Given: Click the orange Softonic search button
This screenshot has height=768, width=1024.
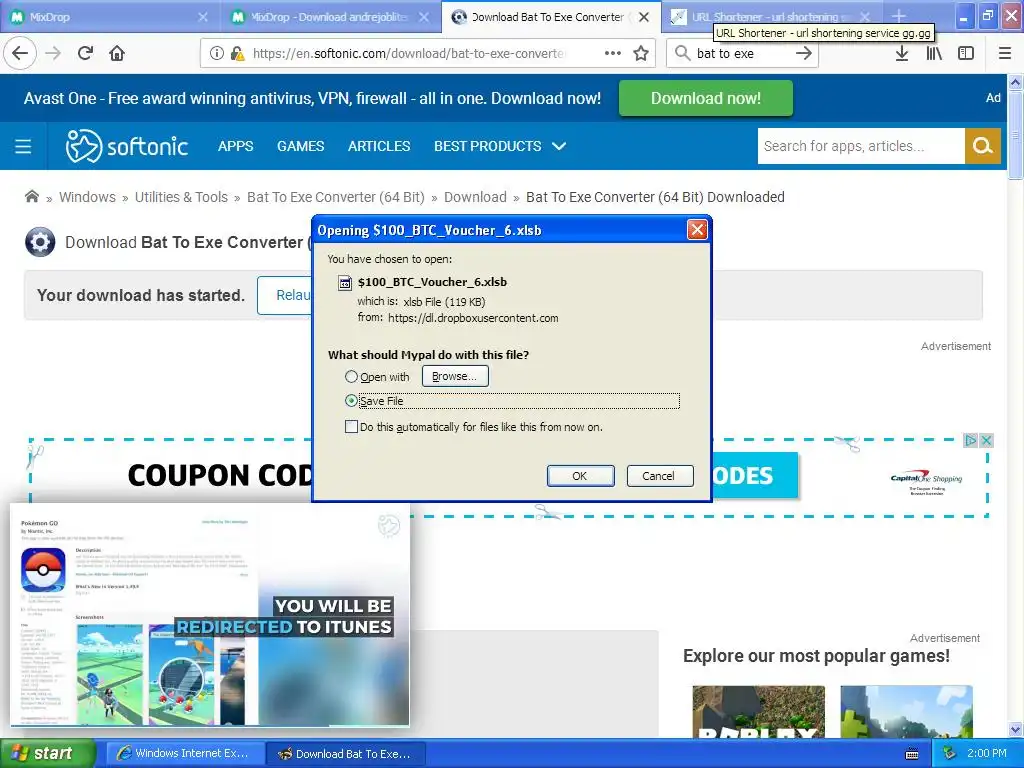Looking at the screenshot, I should tap(983, 146).
